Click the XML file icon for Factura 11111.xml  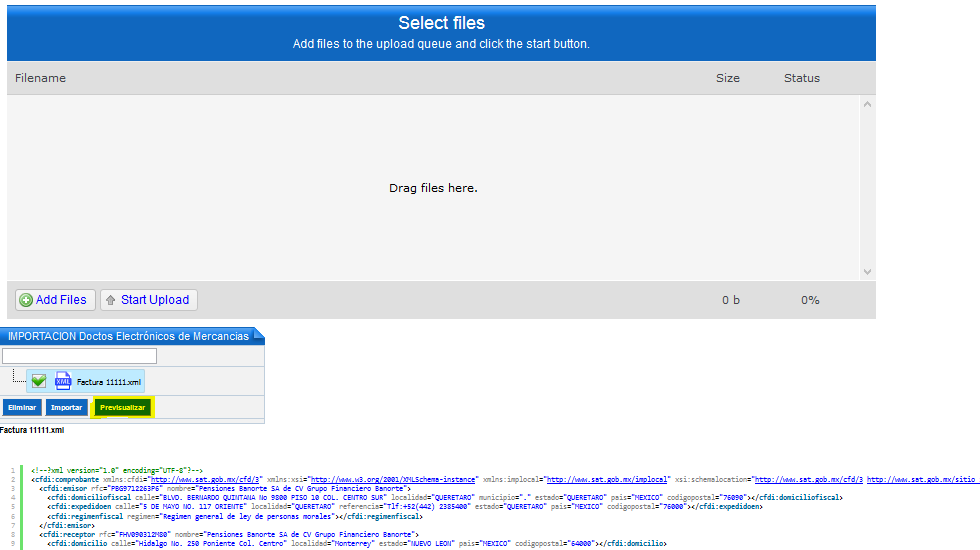(62, 381)
